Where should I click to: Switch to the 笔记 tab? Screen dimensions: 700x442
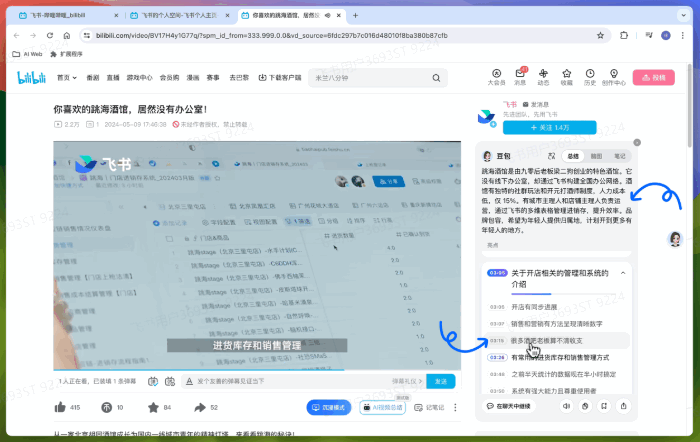pyautogui.click(x=619, y=157)
